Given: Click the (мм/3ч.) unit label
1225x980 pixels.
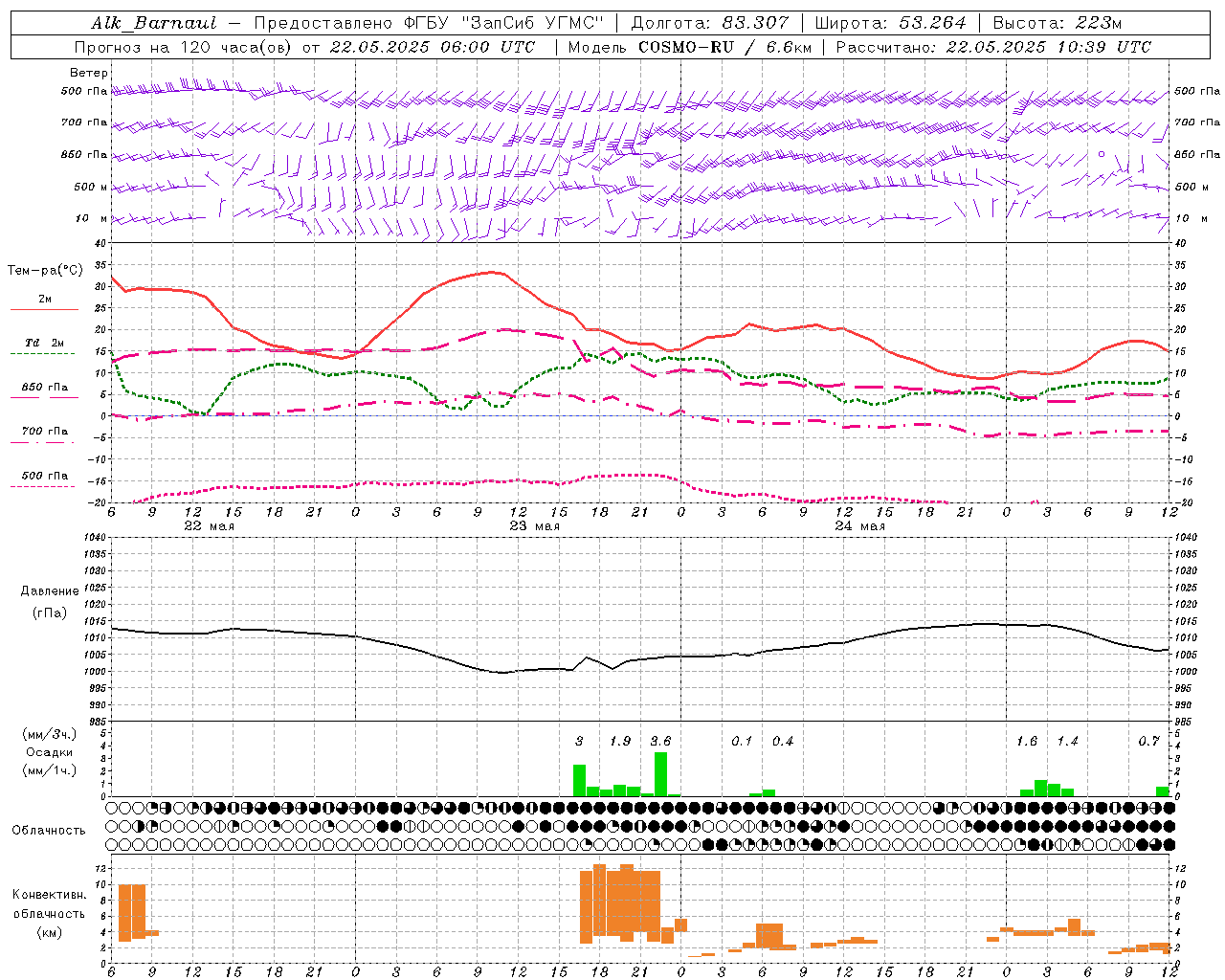Looking at the screenshot, I should (49, 734).
